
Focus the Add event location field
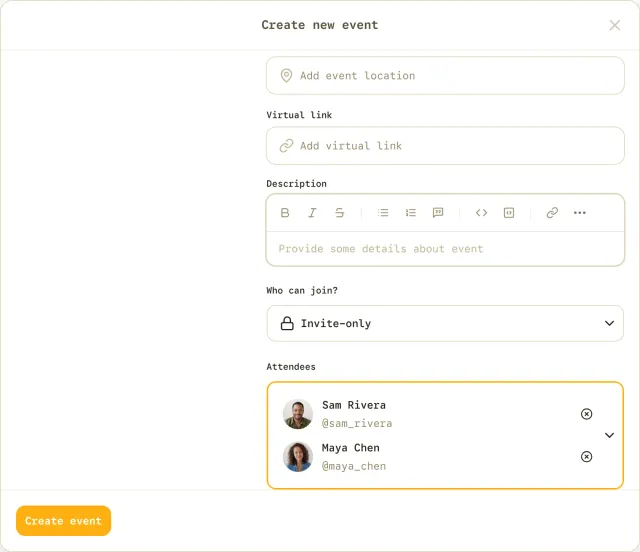pyautogui.click(x=445, y=76)
